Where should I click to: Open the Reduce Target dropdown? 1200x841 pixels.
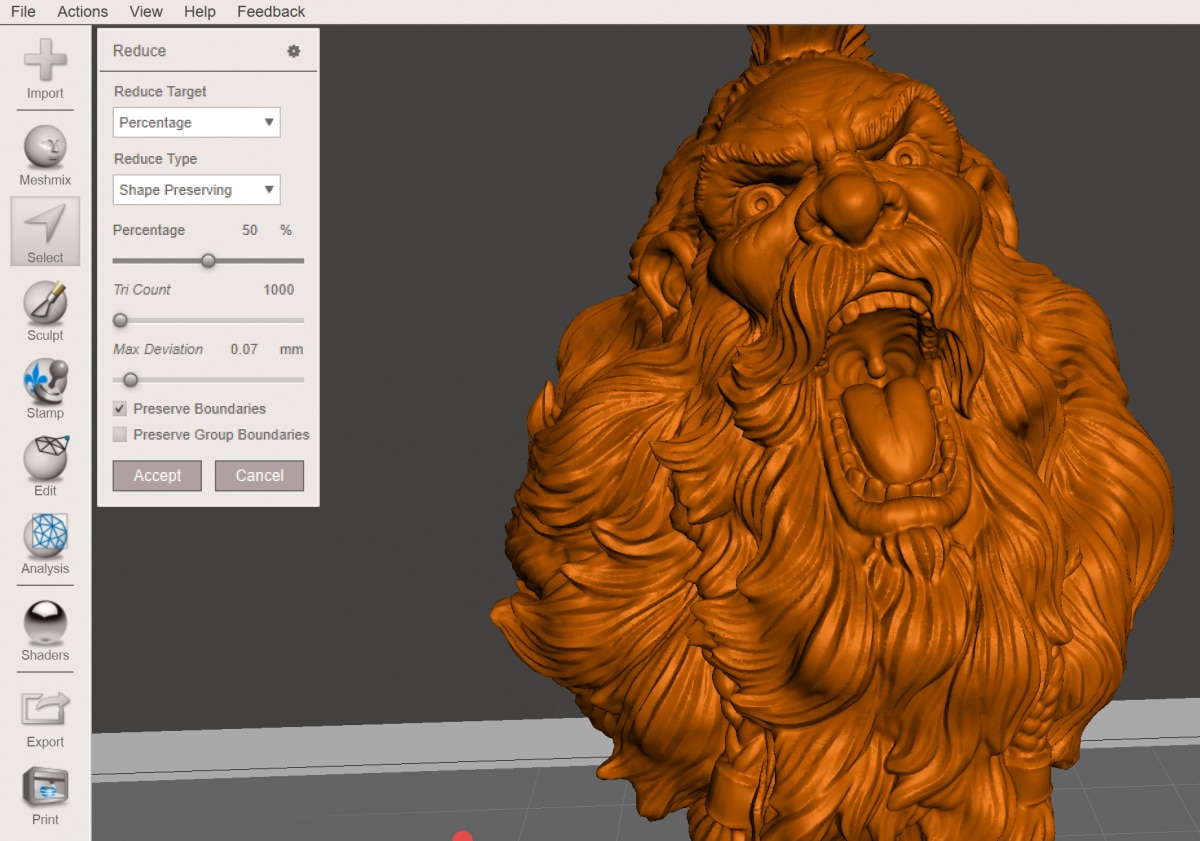(x=196, y=122)
